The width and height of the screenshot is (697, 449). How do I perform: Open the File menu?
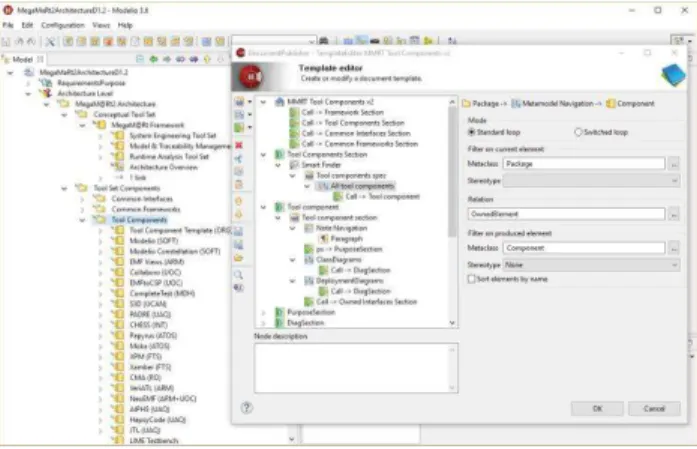point(8,25)
